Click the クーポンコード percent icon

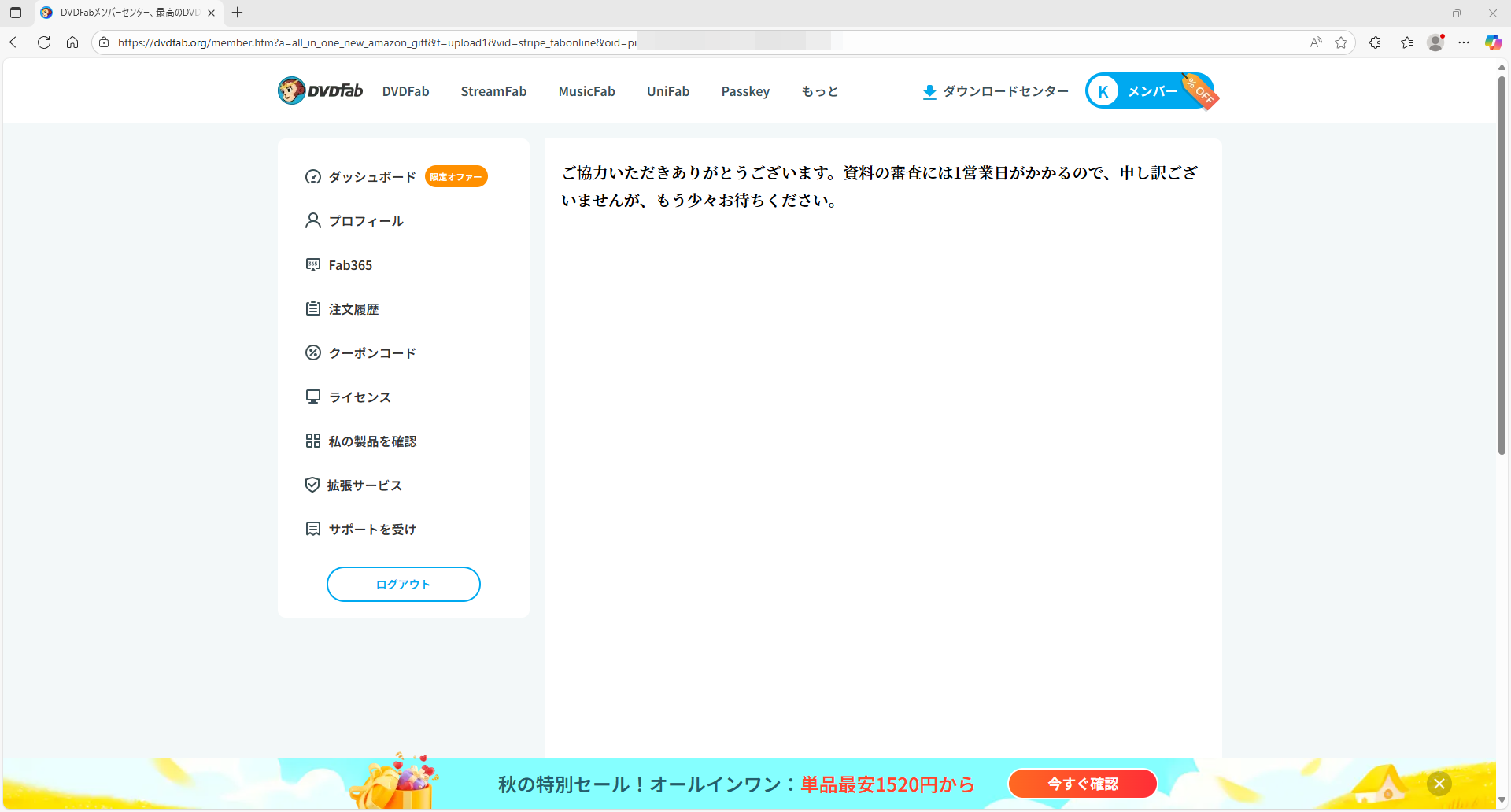[x=312, y=352]
